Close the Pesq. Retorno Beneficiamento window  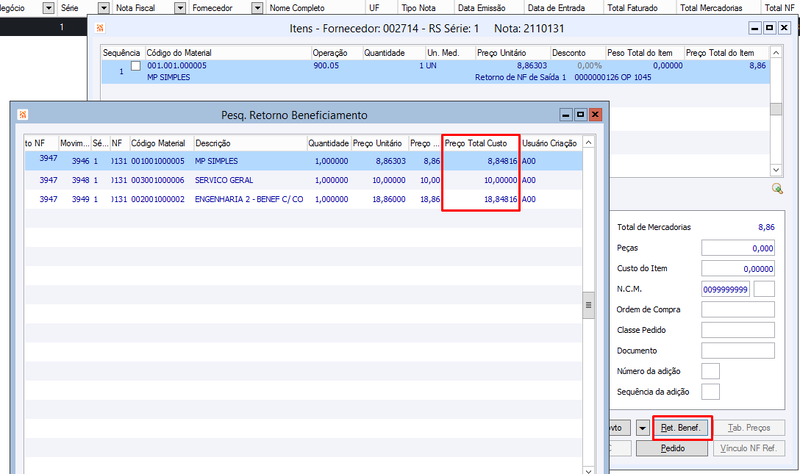coord(595,114)
